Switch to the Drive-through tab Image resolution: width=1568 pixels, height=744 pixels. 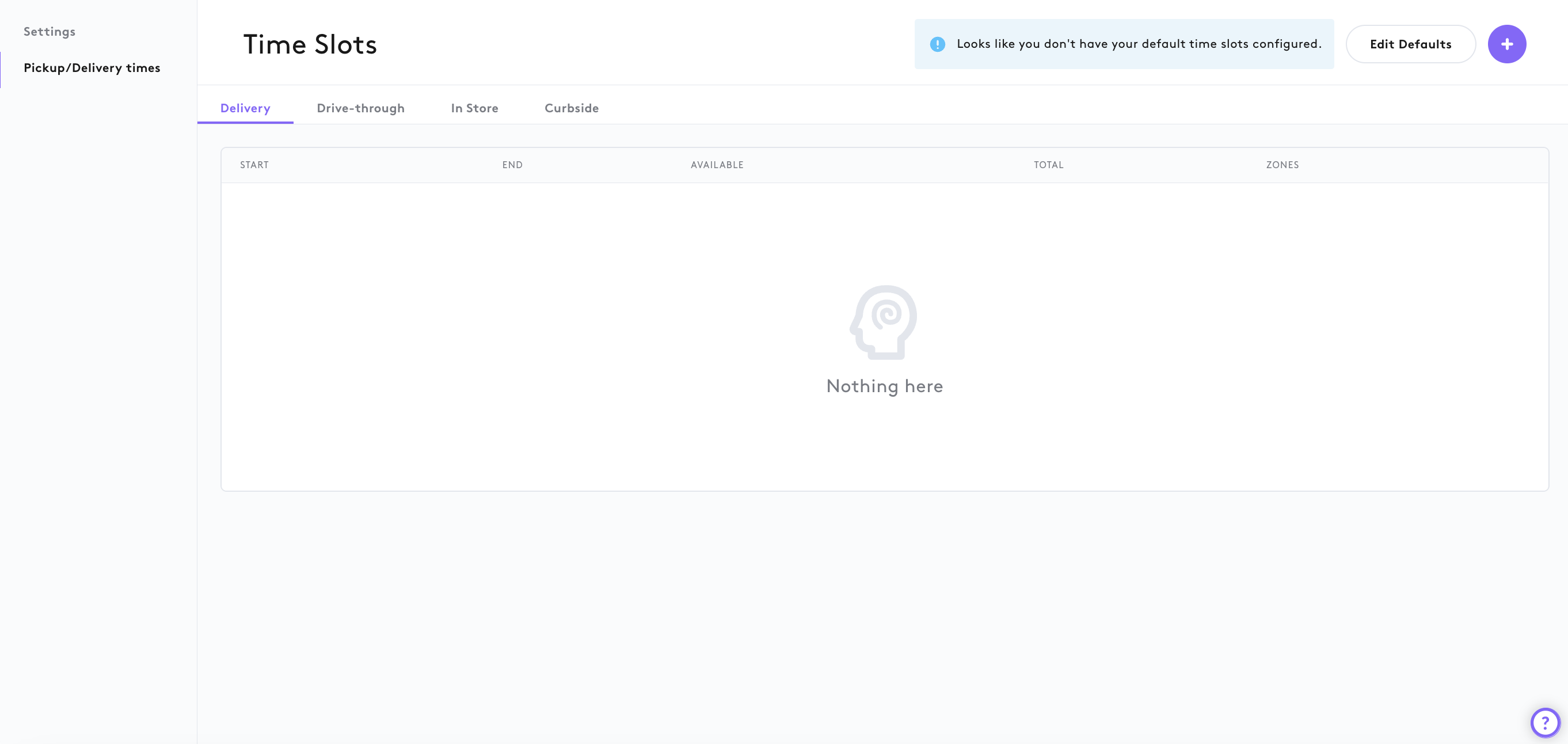tap(360, 108)
